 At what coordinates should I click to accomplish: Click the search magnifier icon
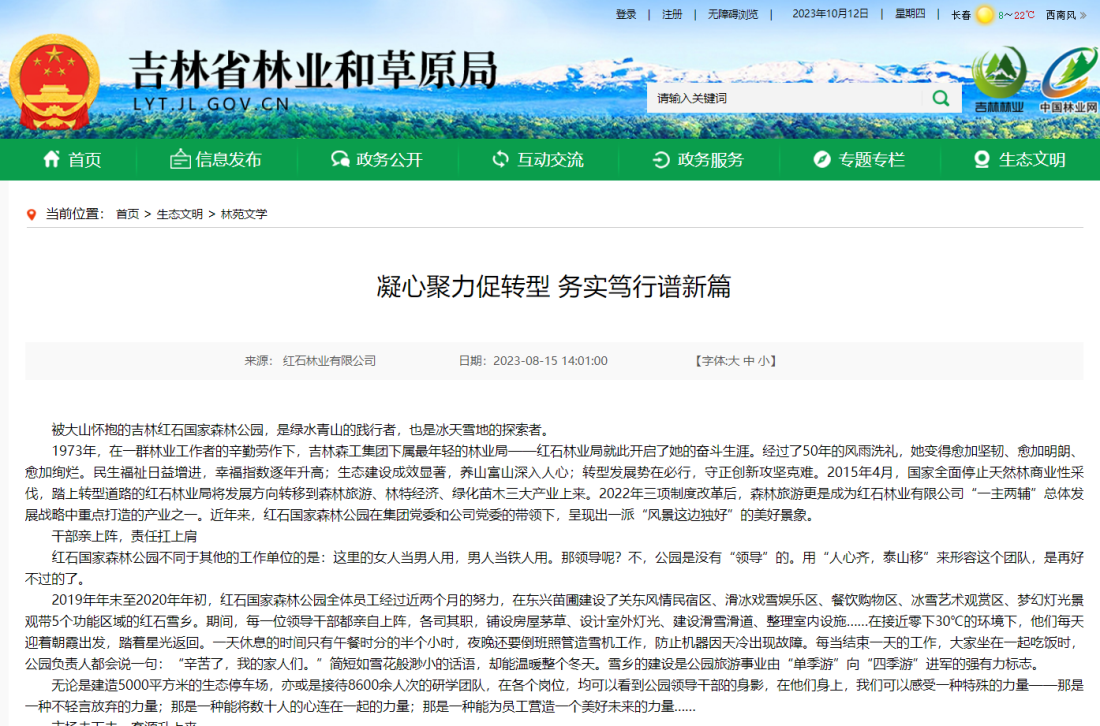940,98
